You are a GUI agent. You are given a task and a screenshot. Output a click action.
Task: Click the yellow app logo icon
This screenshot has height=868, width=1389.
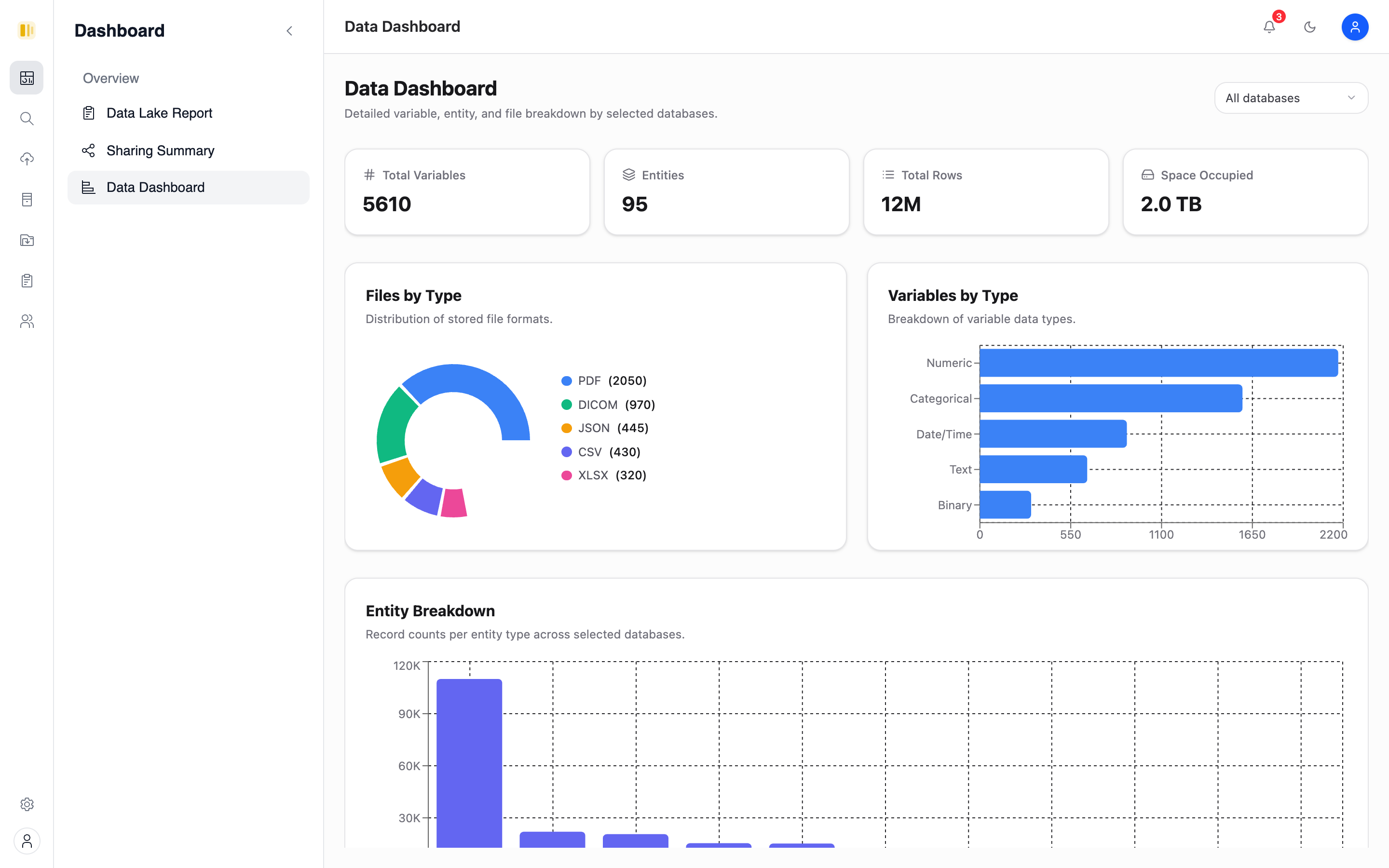pos(27,30)
